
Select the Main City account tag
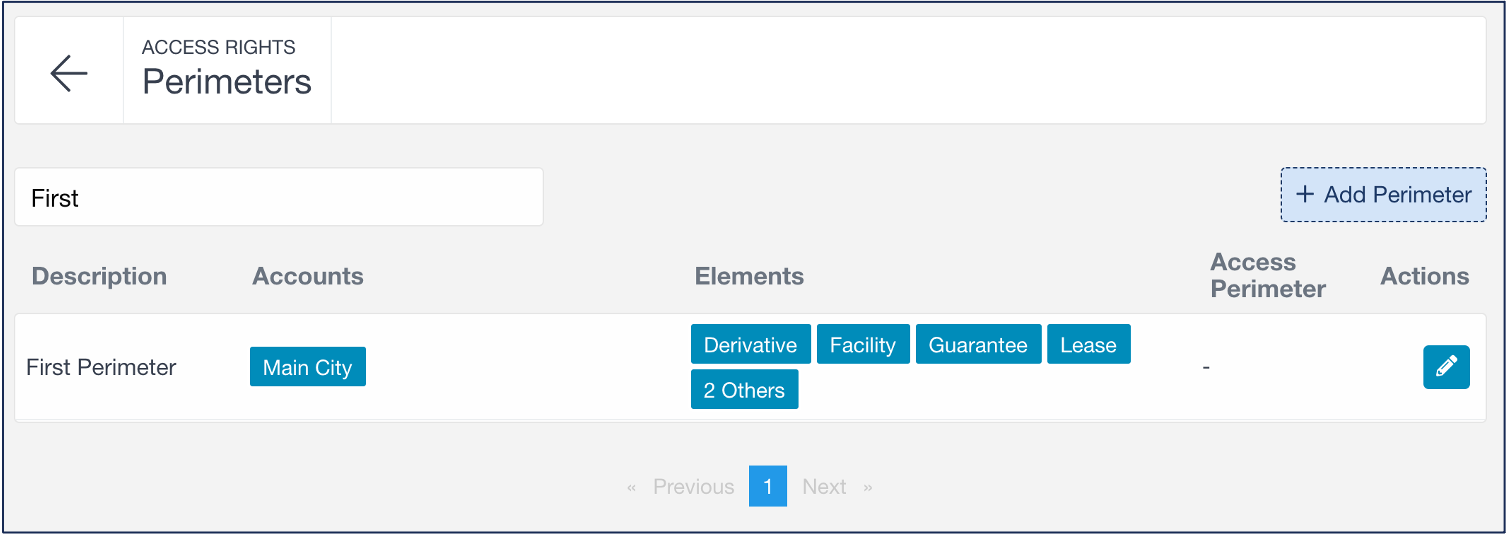[x=307, y=367]
